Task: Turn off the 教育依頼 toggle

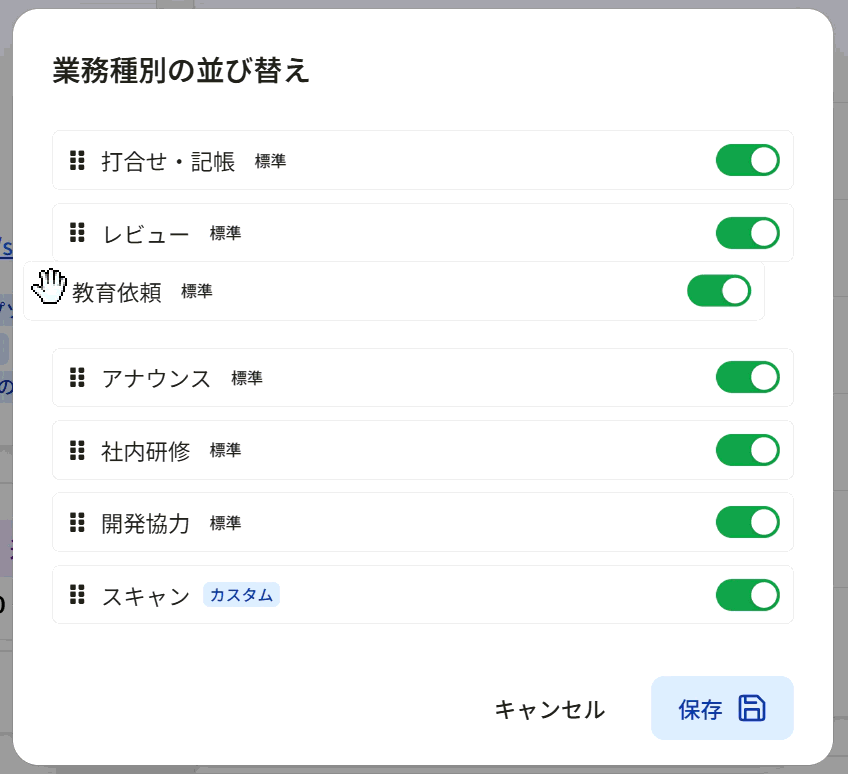Action: click(719, 291)
